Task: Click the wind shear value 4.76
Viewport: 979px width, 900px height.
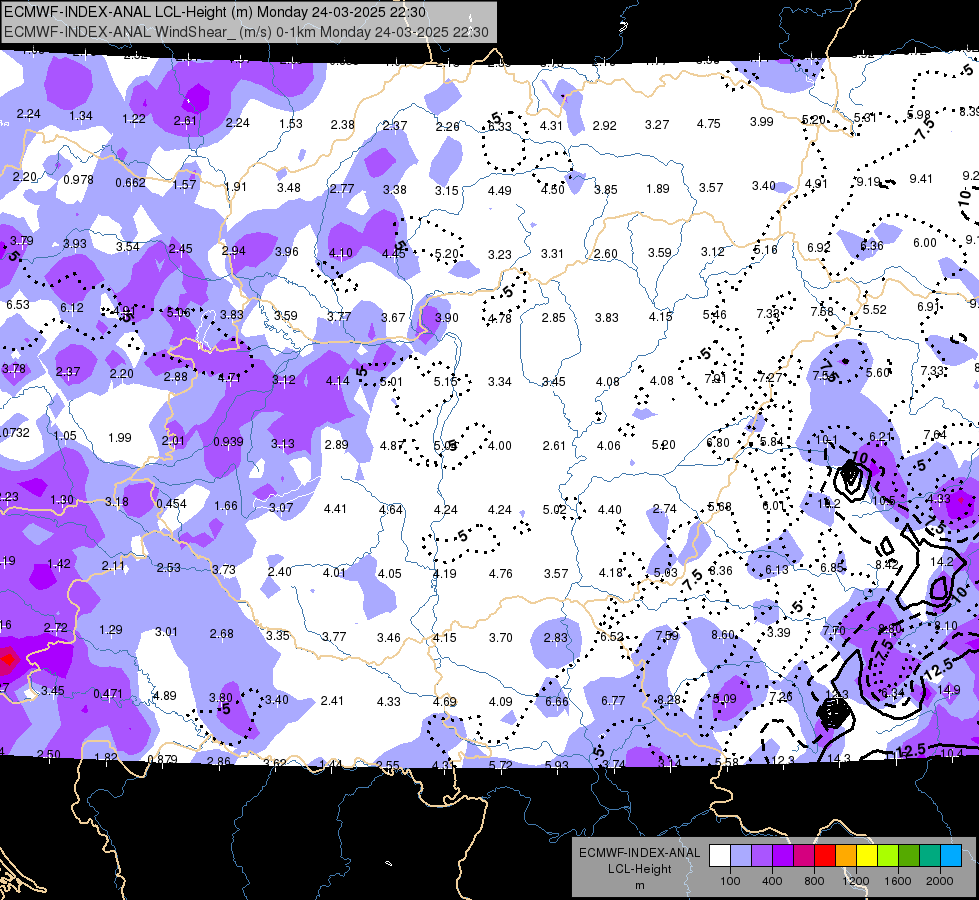Action: pos(500,573)
